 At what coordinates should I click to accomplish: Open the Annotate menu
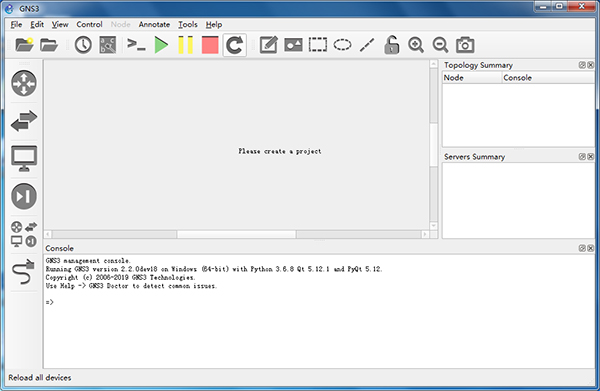click(x=154, y=24)
